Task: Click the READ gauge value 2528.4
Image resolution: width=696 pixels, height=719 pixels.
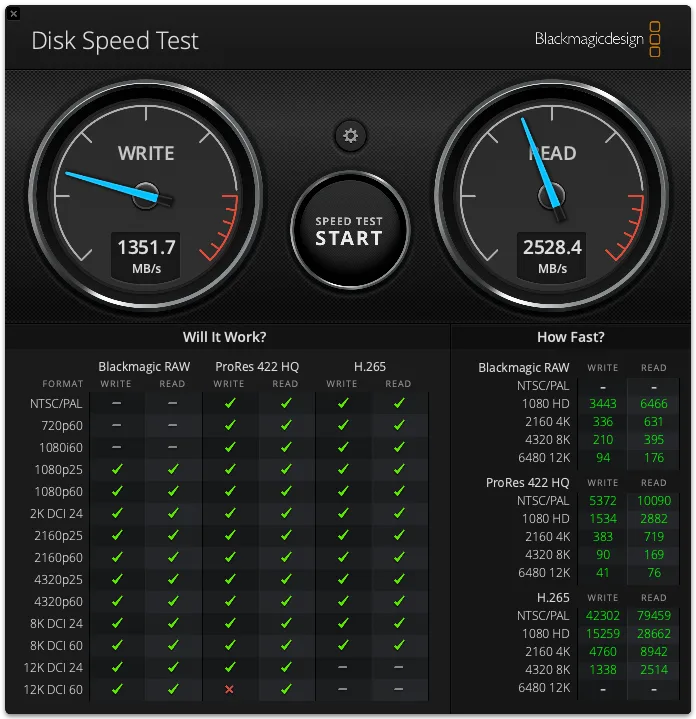Action: coord(552,248)
